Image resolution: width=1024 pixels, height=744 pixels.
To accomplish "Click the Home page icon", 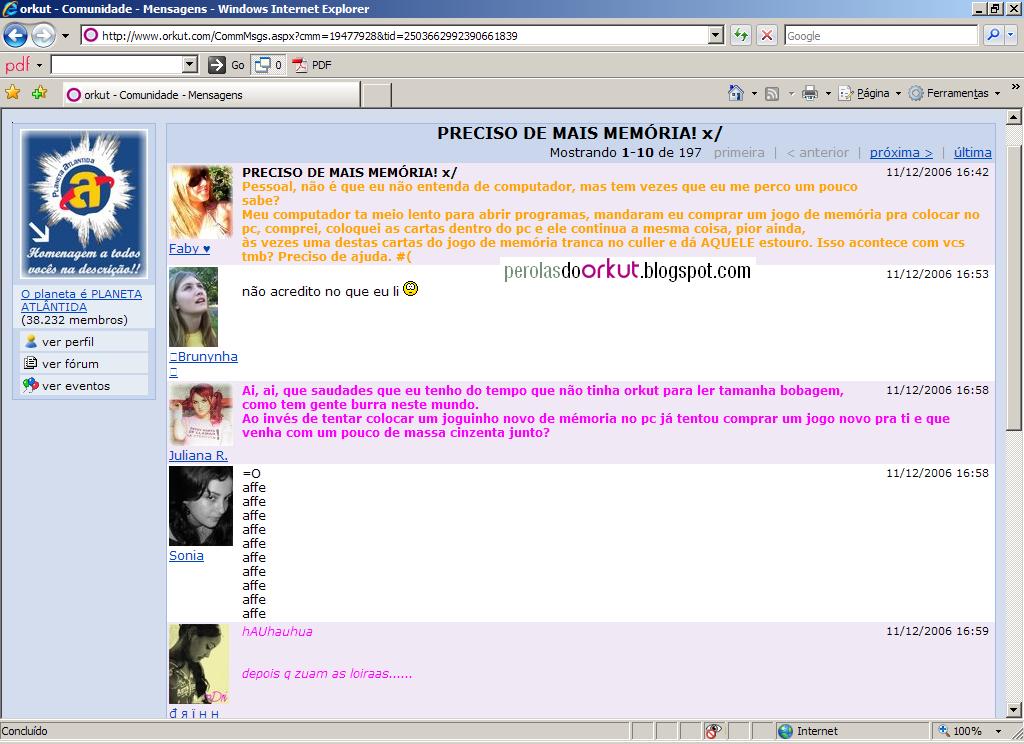I will pyautogui.click(x=736, y=93).
